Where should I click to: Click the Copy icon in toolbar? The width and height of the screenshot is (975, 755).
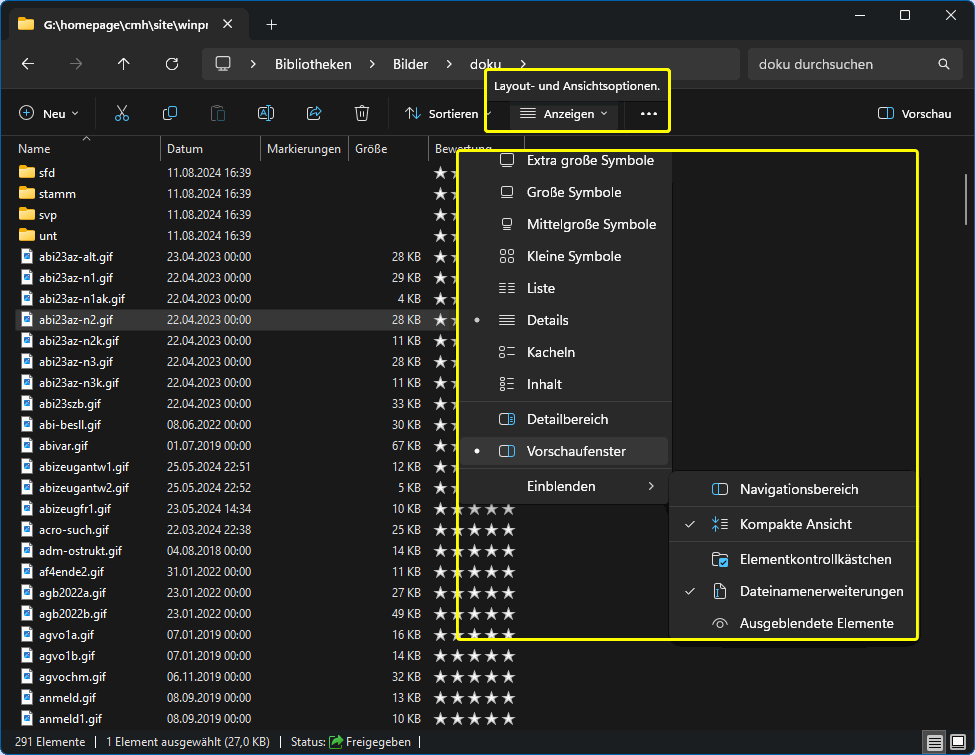click(x=170, y=114)
